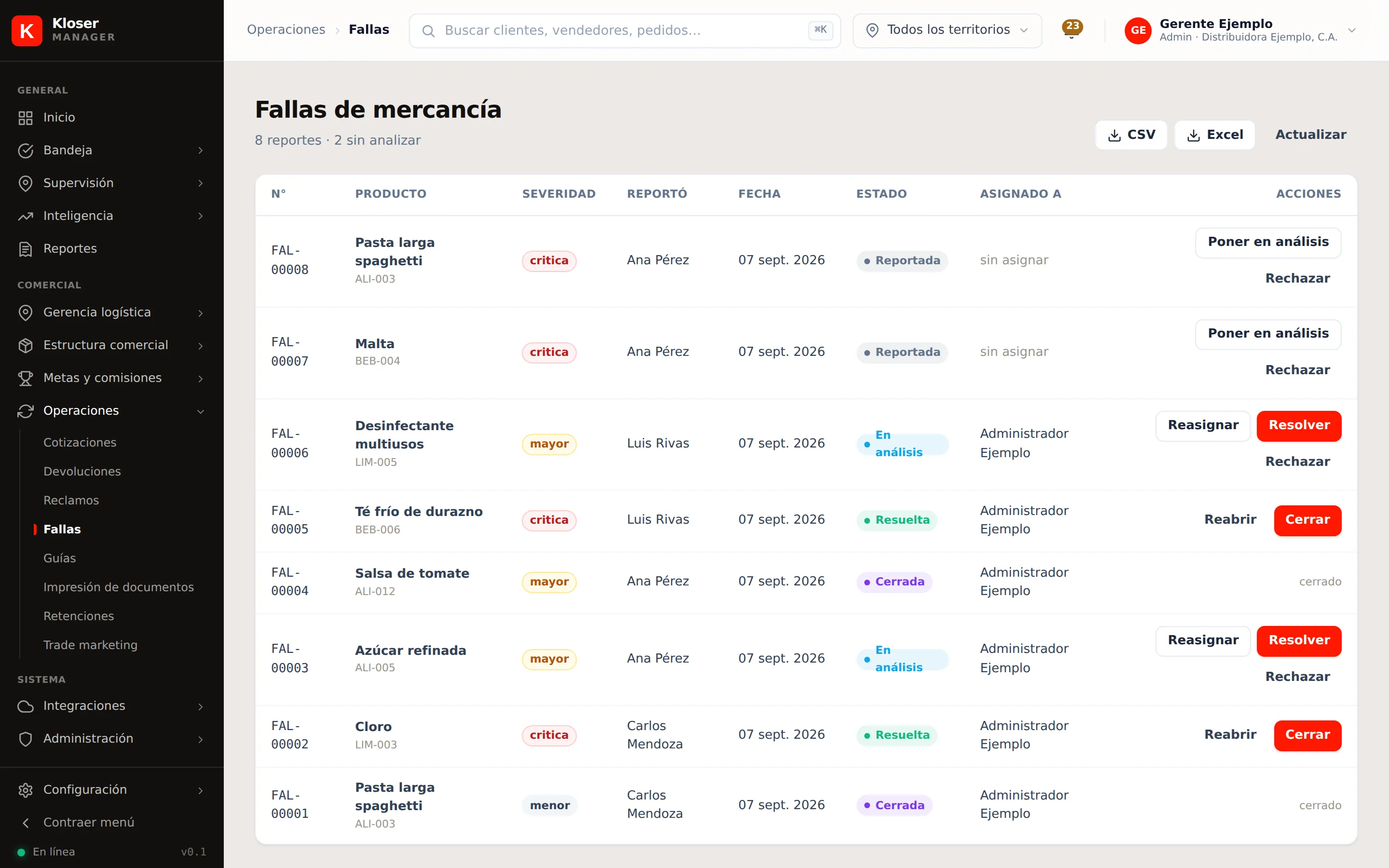The image size is (1389, 868).
Task: Click the Actualizar button
Action: (1310, 135)
